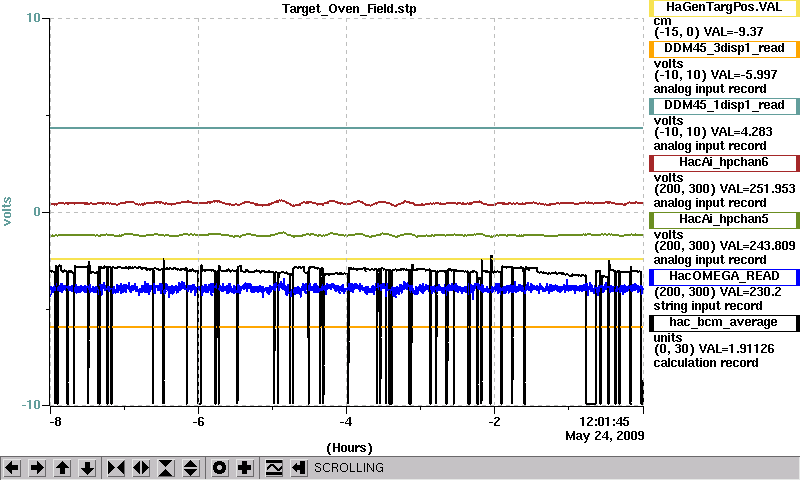The width and height of the screenshot is (800, 480).
Task: Click the -6 hours tick label
Action: click(x=198, y=422)
